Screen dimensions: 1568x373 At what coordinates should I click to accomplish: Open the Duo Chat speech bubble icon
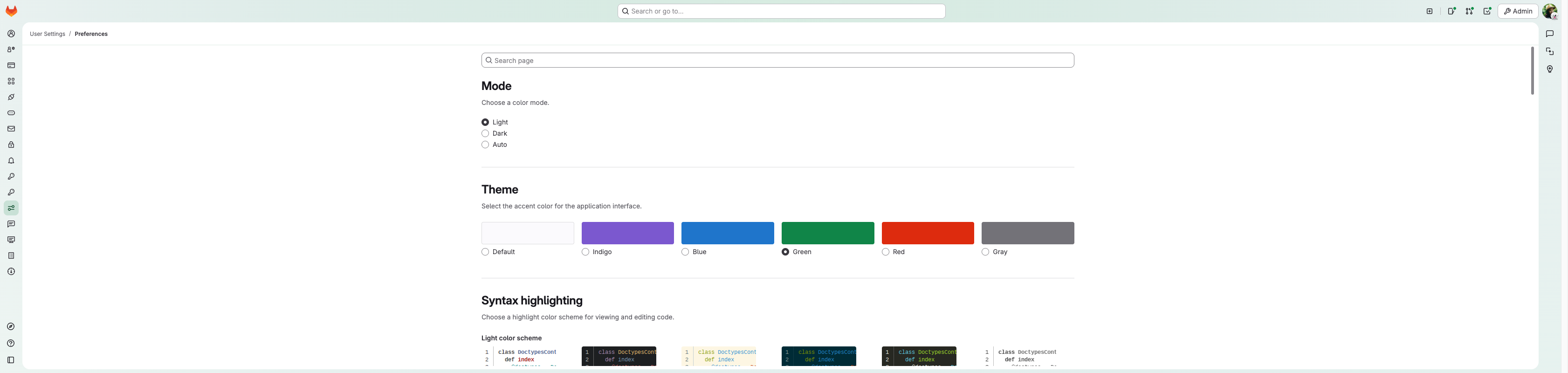[x=1550, y=34]
